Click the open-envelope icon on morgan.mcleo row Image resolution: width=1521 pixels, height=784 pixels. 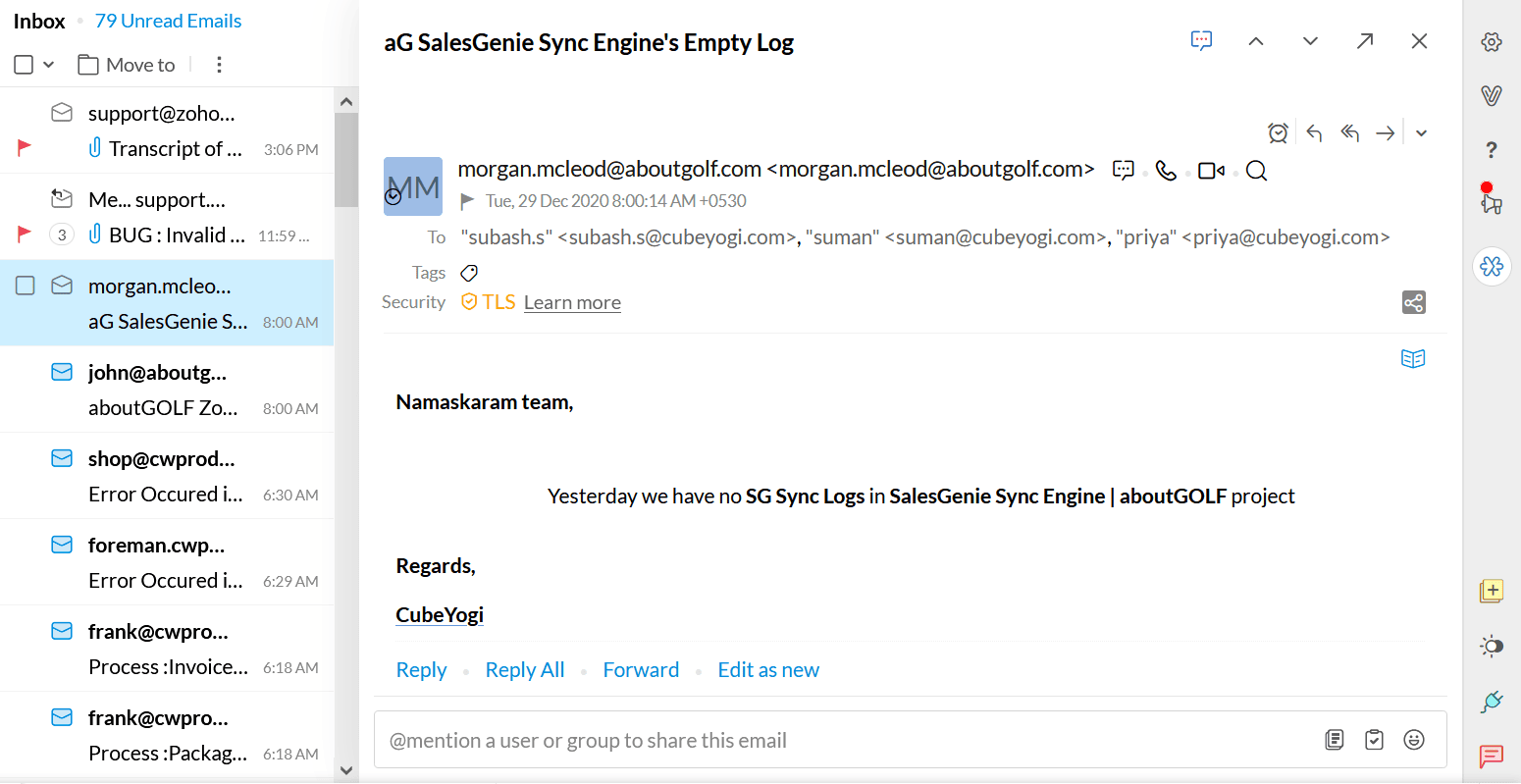[x=62, y=286]
